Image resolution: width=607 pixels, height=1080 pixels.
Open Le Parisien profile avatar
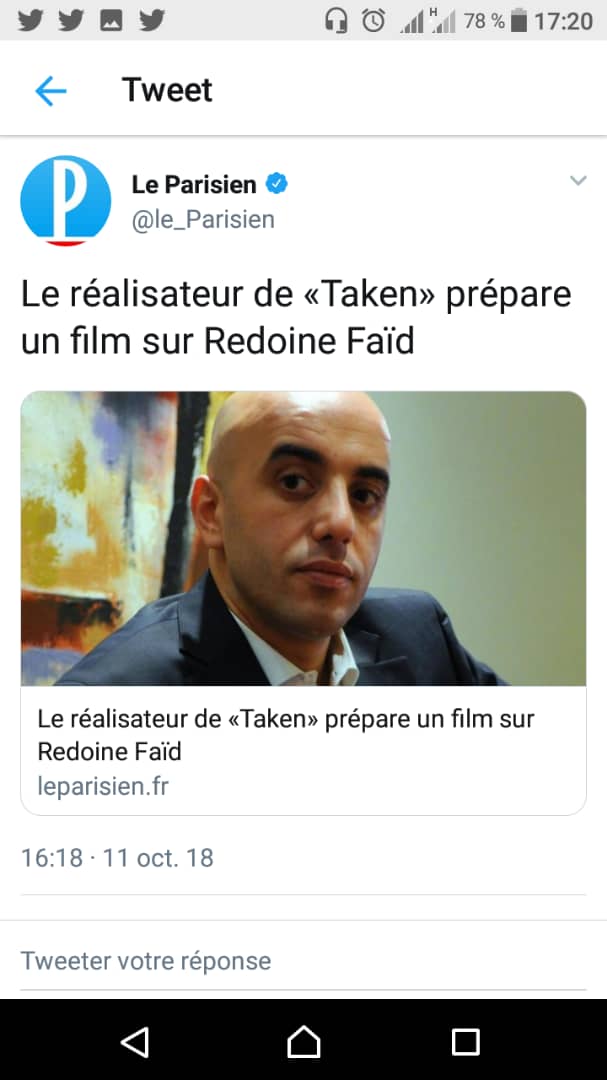pyautogui.click(x=65, y=201)
